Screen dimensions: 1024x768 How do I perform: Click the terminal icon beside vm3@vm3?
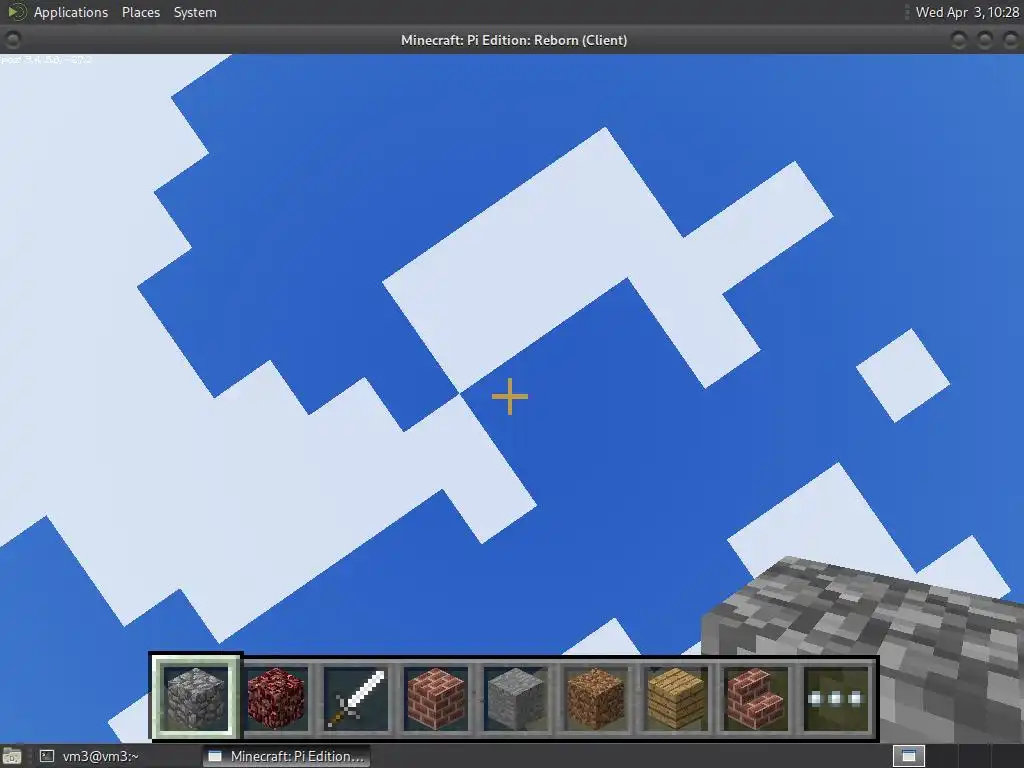pos(46,756)
